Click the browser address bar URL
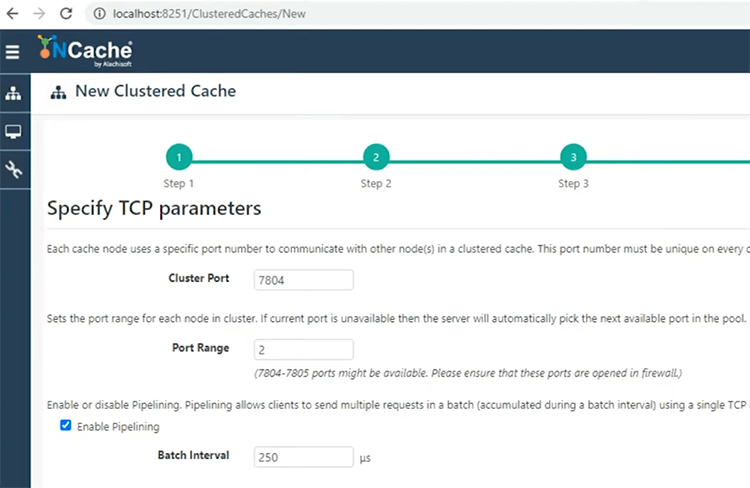Viewport: 750px width, 488px height. point(209,14)
